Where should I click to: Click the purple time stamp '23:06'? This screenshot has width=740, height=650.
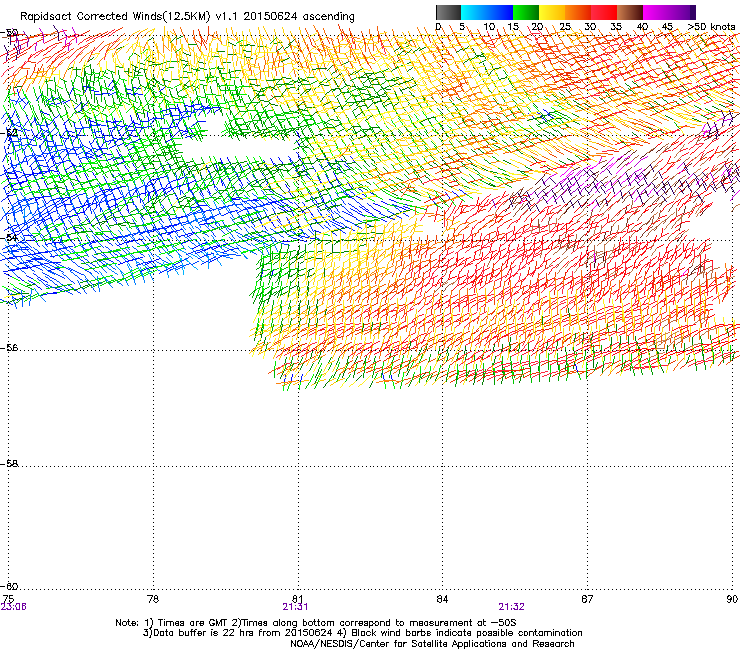14,607
